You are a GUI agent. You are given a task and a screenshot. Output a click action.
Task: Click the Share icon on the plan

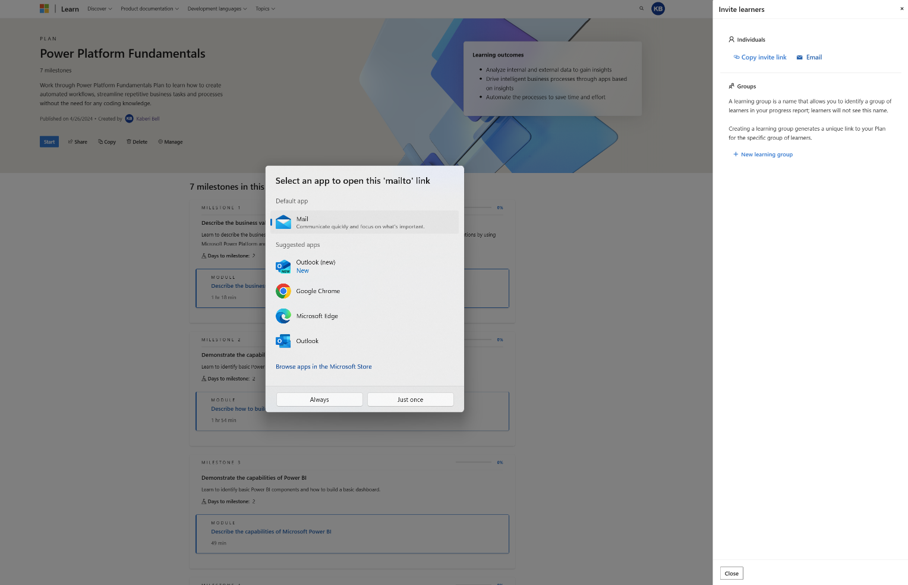coord(72,141)
